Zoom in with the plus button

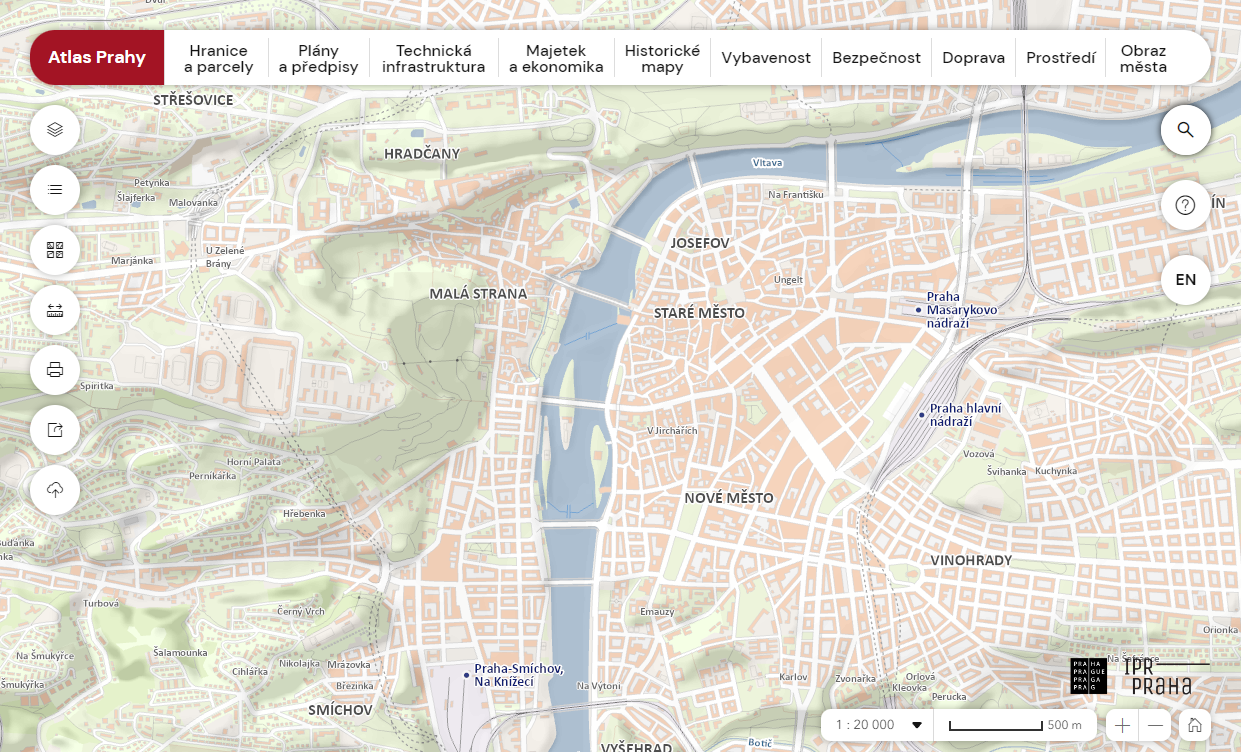point(1122,725)
